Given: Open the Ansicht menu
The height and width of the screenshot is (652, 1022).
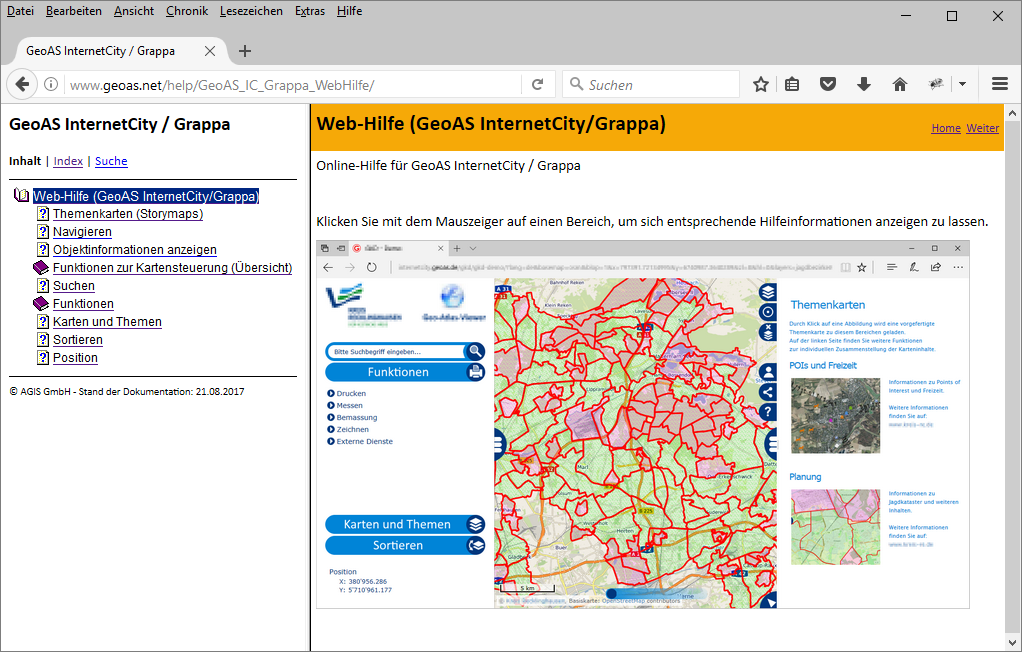Looking at the screenshot, I should point(134,11).
